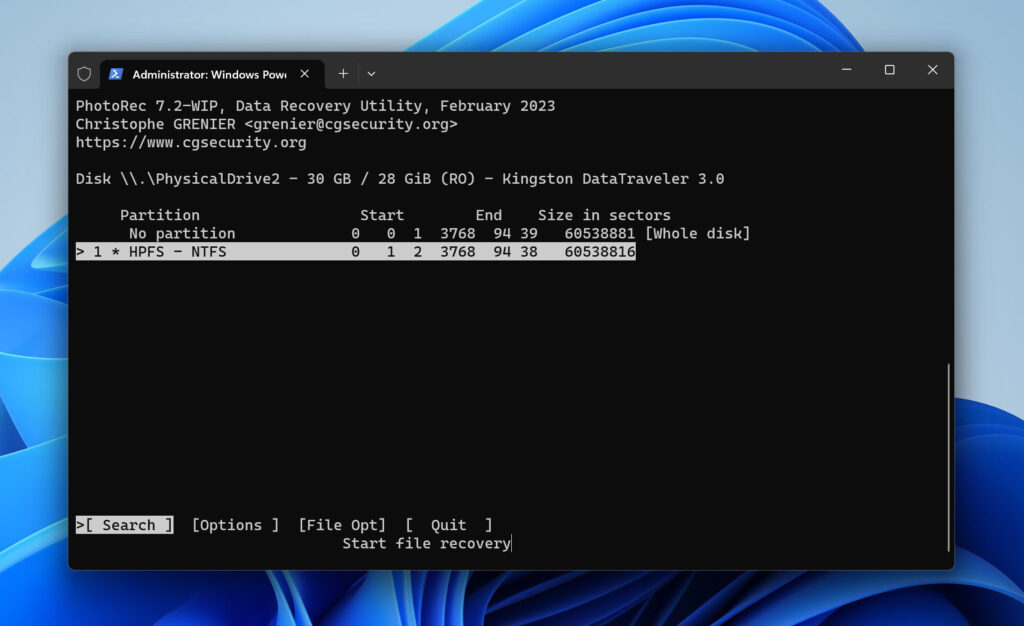Screen dimensions: 1024x626
Task: Open the File Opt menu entry
Action: [341, 525]
